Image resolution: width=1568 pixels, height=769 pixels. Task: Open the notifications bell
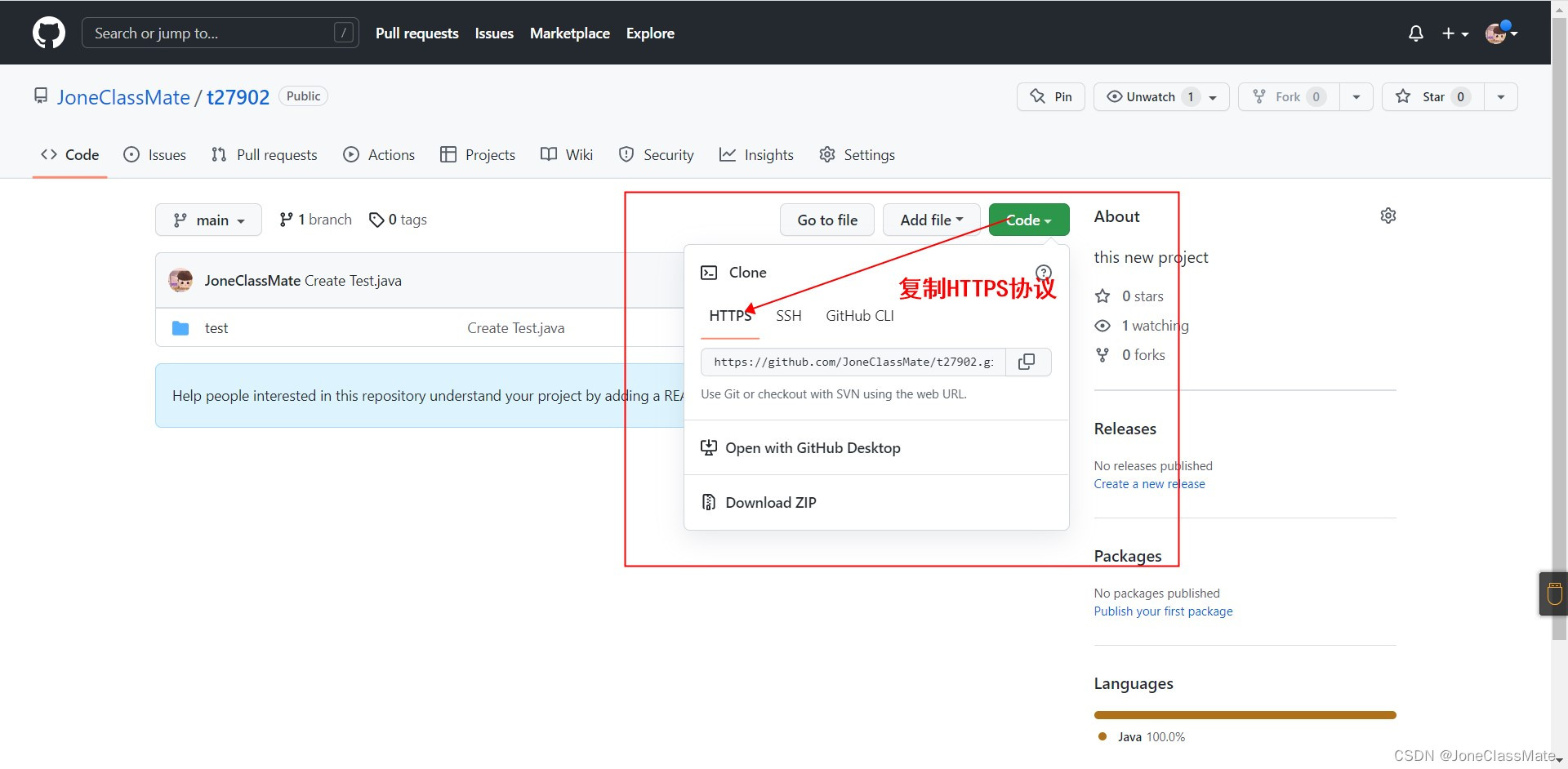pyautogui.click(x=1416, y=33)
